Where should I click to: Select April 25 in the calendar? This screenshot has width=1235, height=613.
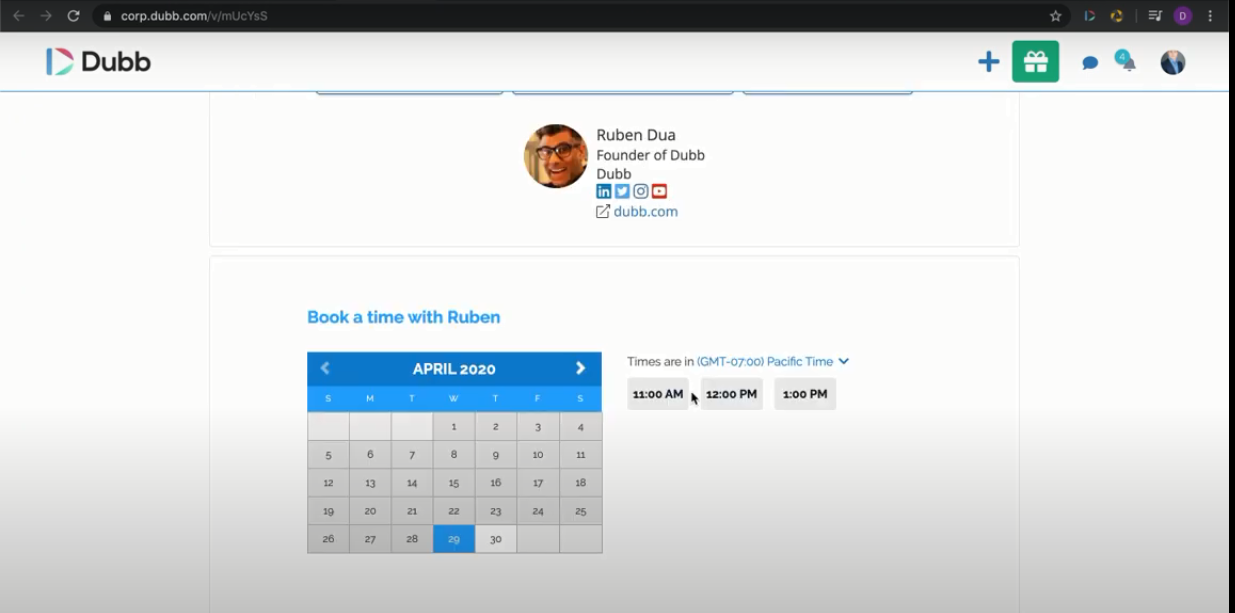point(580,511)
